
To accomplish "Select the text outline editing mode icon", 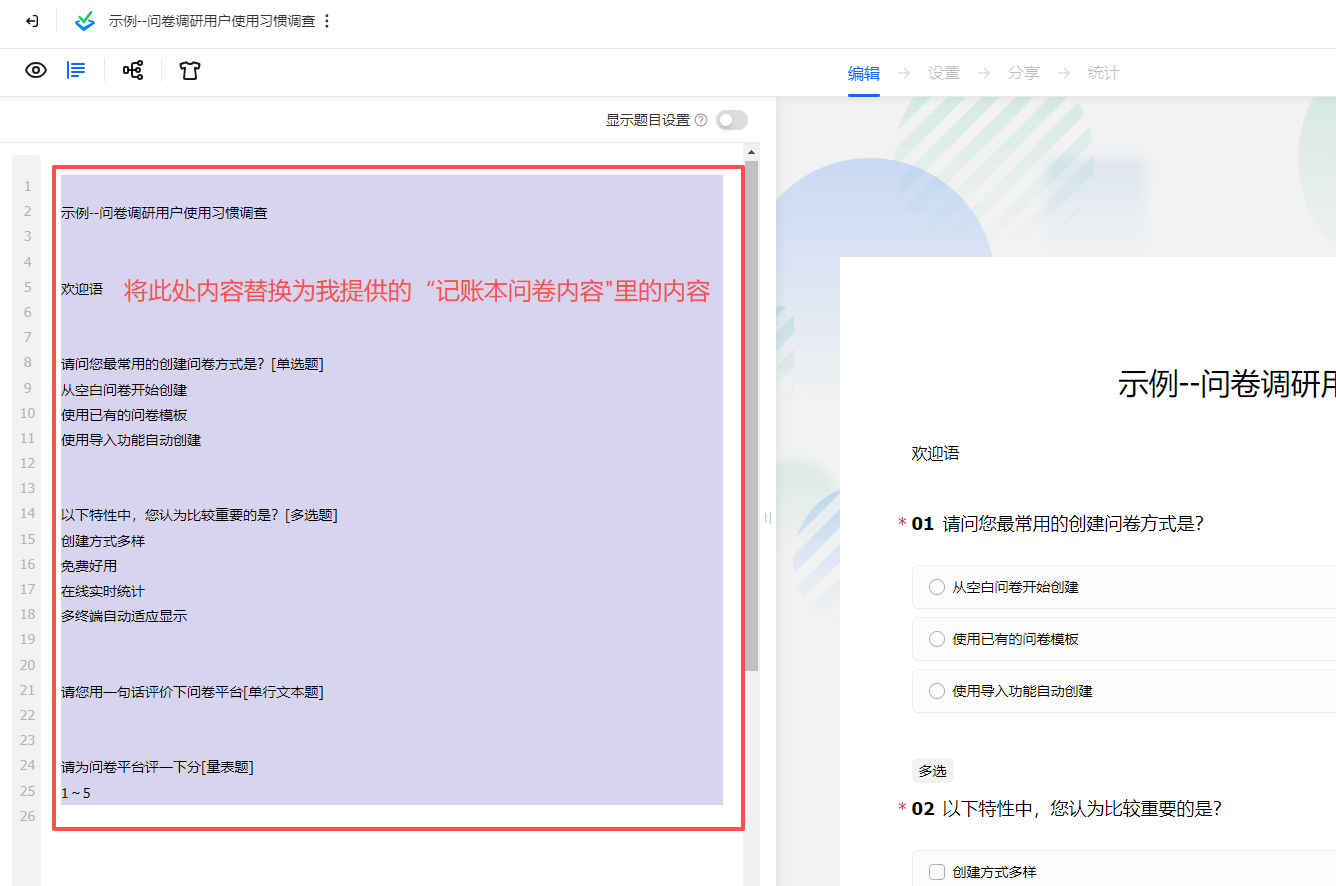I will 76,70.
